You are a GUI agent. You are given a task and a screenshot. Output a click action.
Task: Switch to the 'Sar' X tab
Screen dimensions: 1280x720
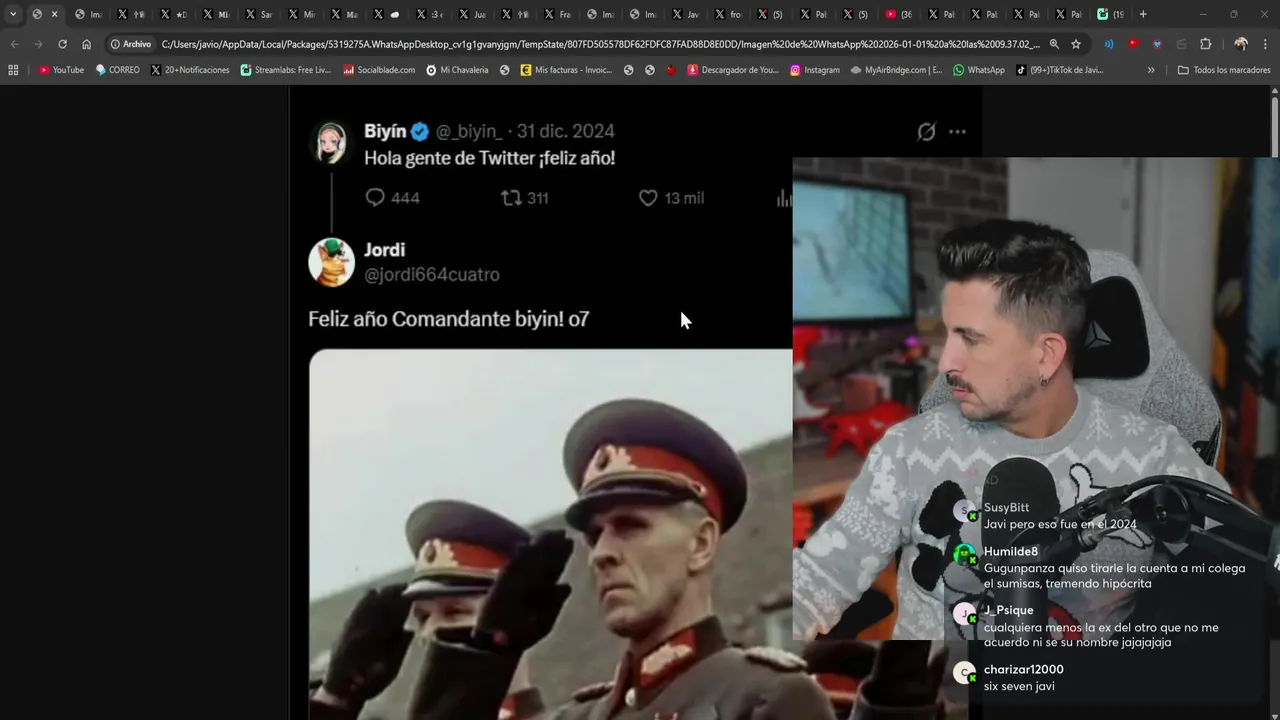pos(258,14)
